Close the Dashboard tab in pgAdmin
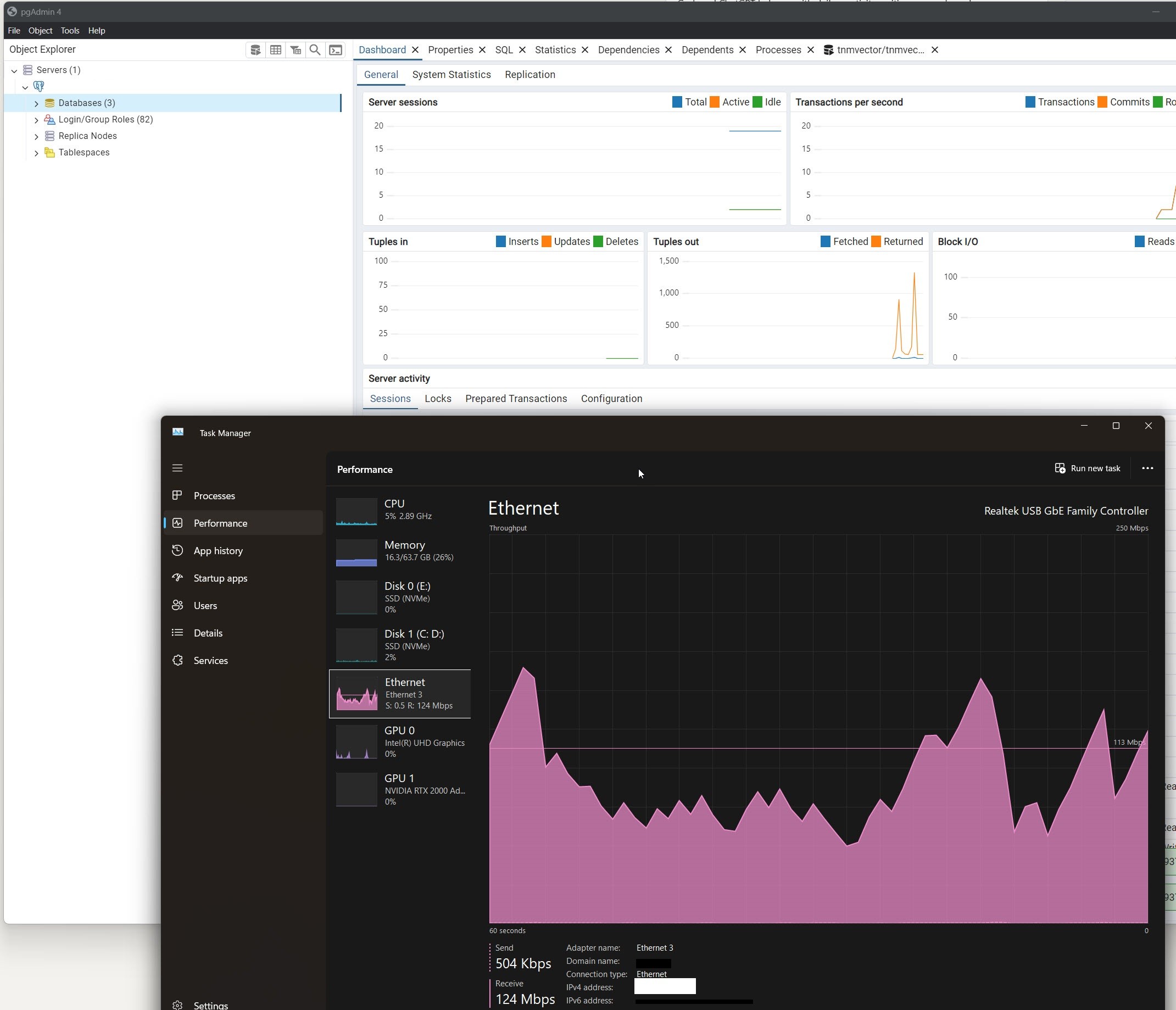Viewport: 1176px width, 1010px height. pyautogui.click(x=415, y=50)
